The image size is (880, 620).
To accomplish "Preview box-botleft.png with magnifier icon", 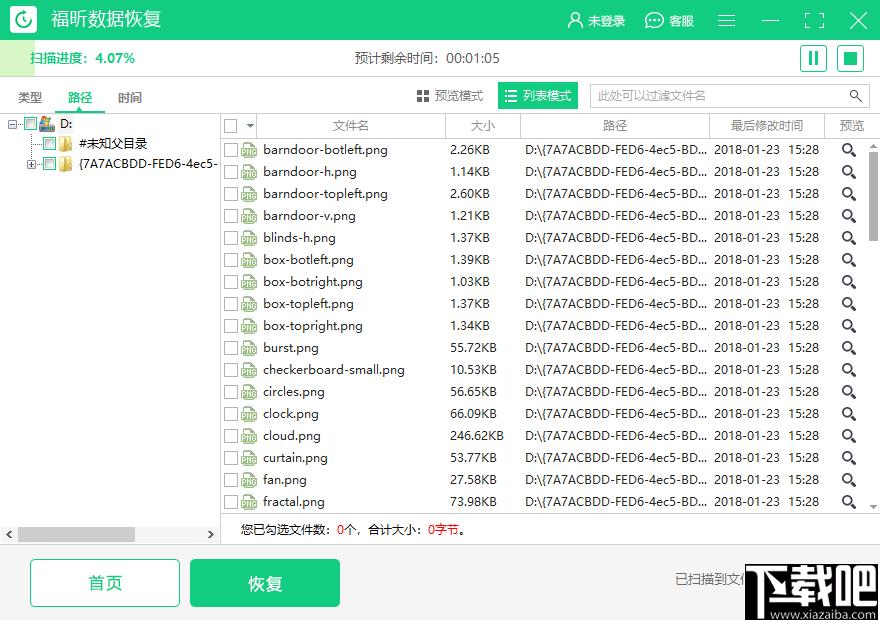I will tap(849, 260).
